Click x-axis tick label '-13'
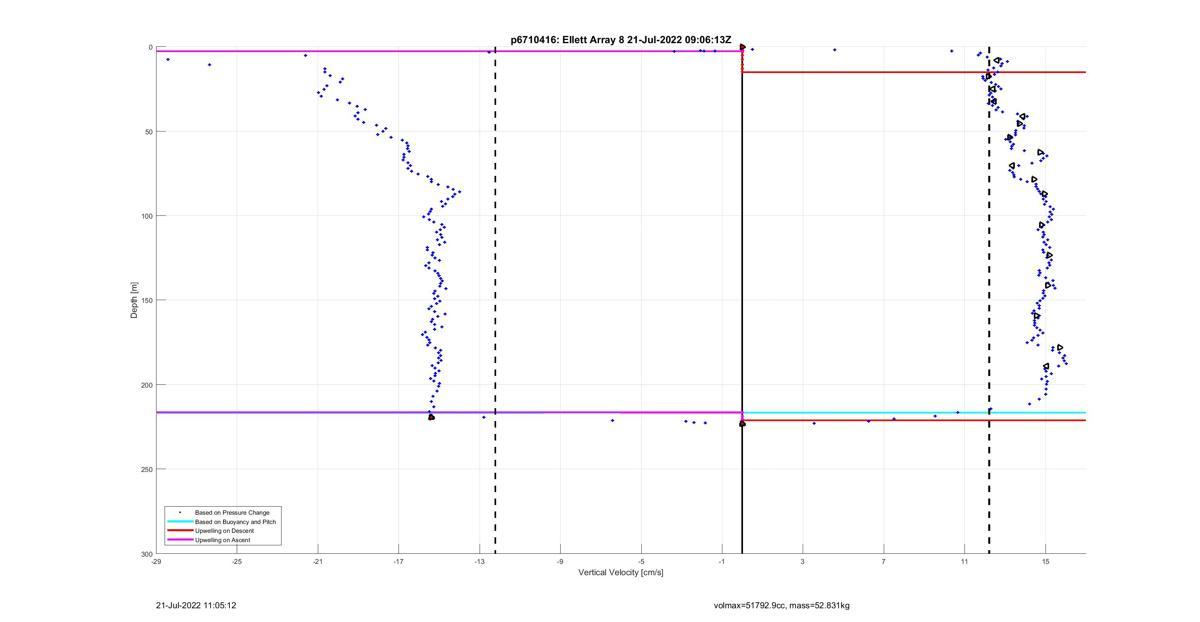This screenshot has width=1200, height=622. [479, 562]
